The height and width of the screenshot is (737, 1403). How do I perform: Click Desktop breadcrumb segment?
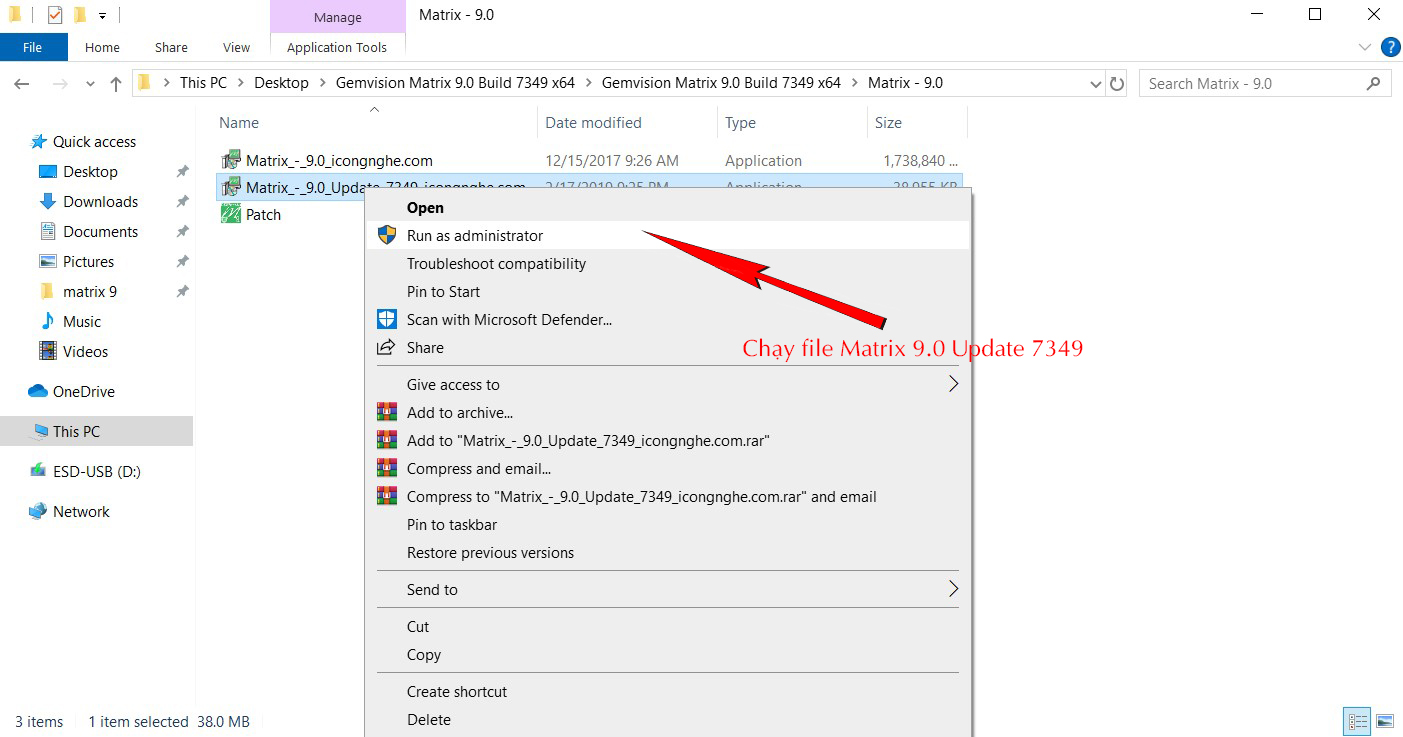(x=281, y=84)
